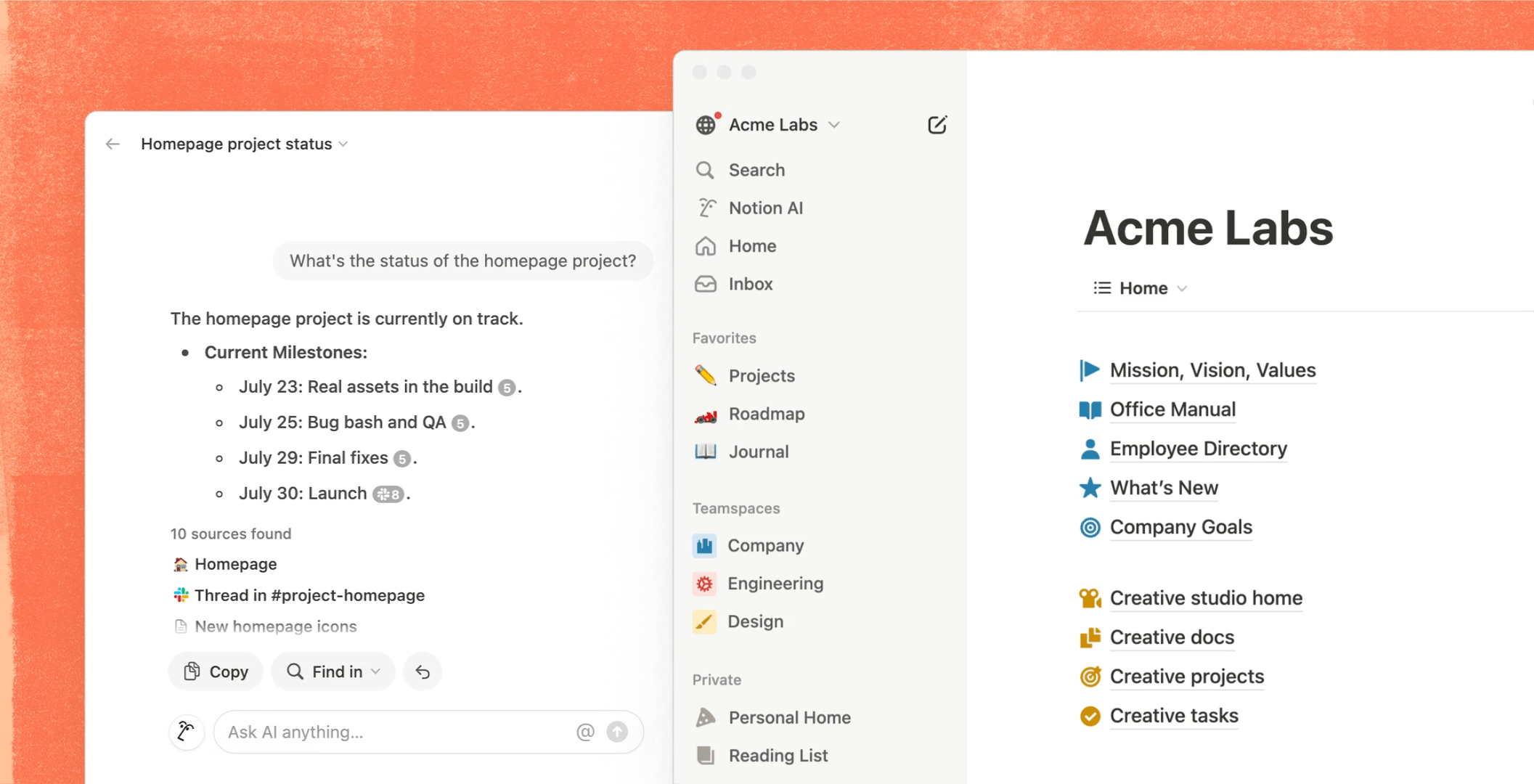1534x784 pixels.
Task: Click the Notion AI avatar beside input
Action: pyautogui.click(x=187, y=732)
